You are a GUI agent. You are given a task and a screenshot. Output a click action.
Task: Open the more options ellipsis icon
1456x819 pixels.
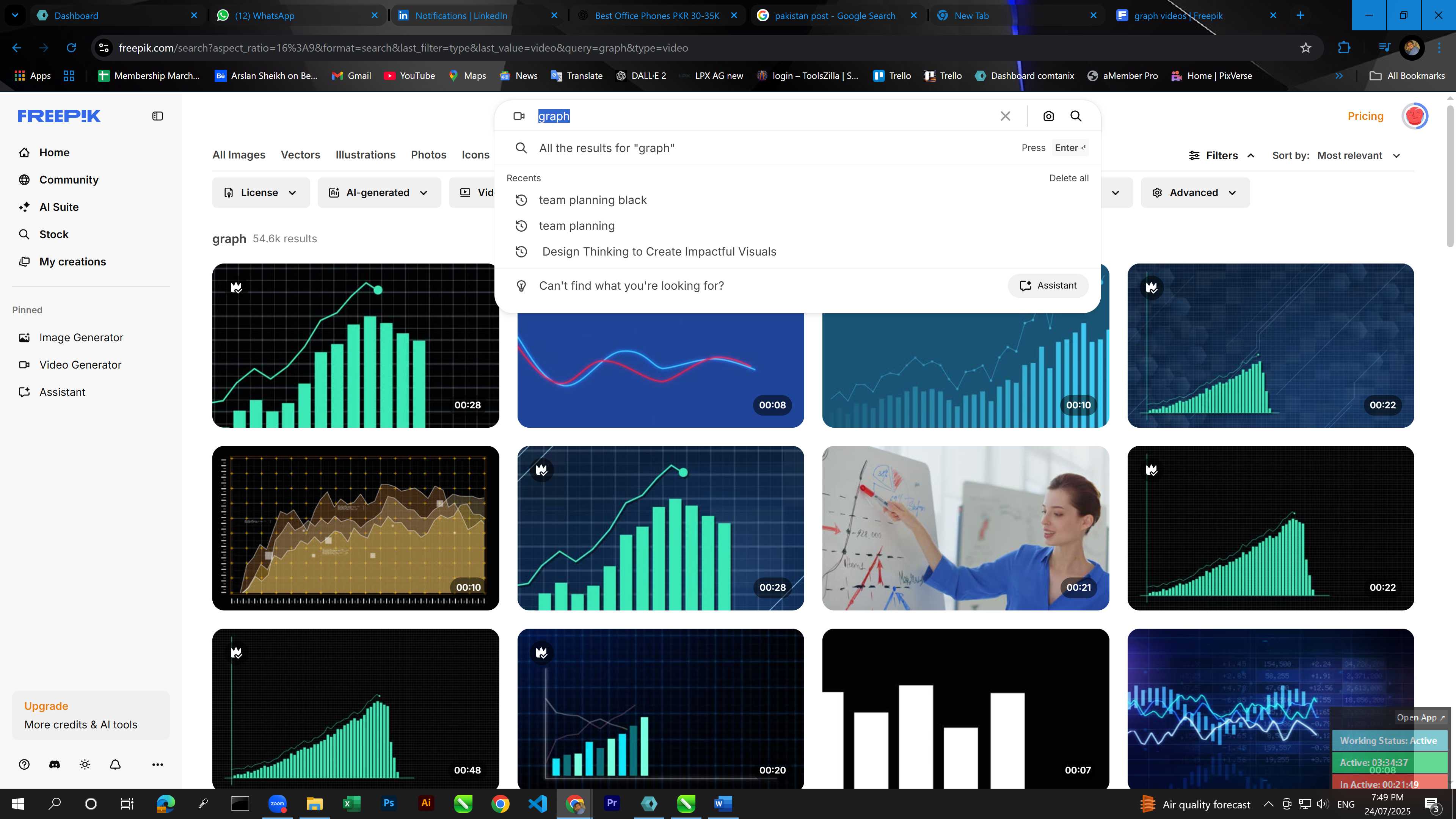tap(158, 764)
